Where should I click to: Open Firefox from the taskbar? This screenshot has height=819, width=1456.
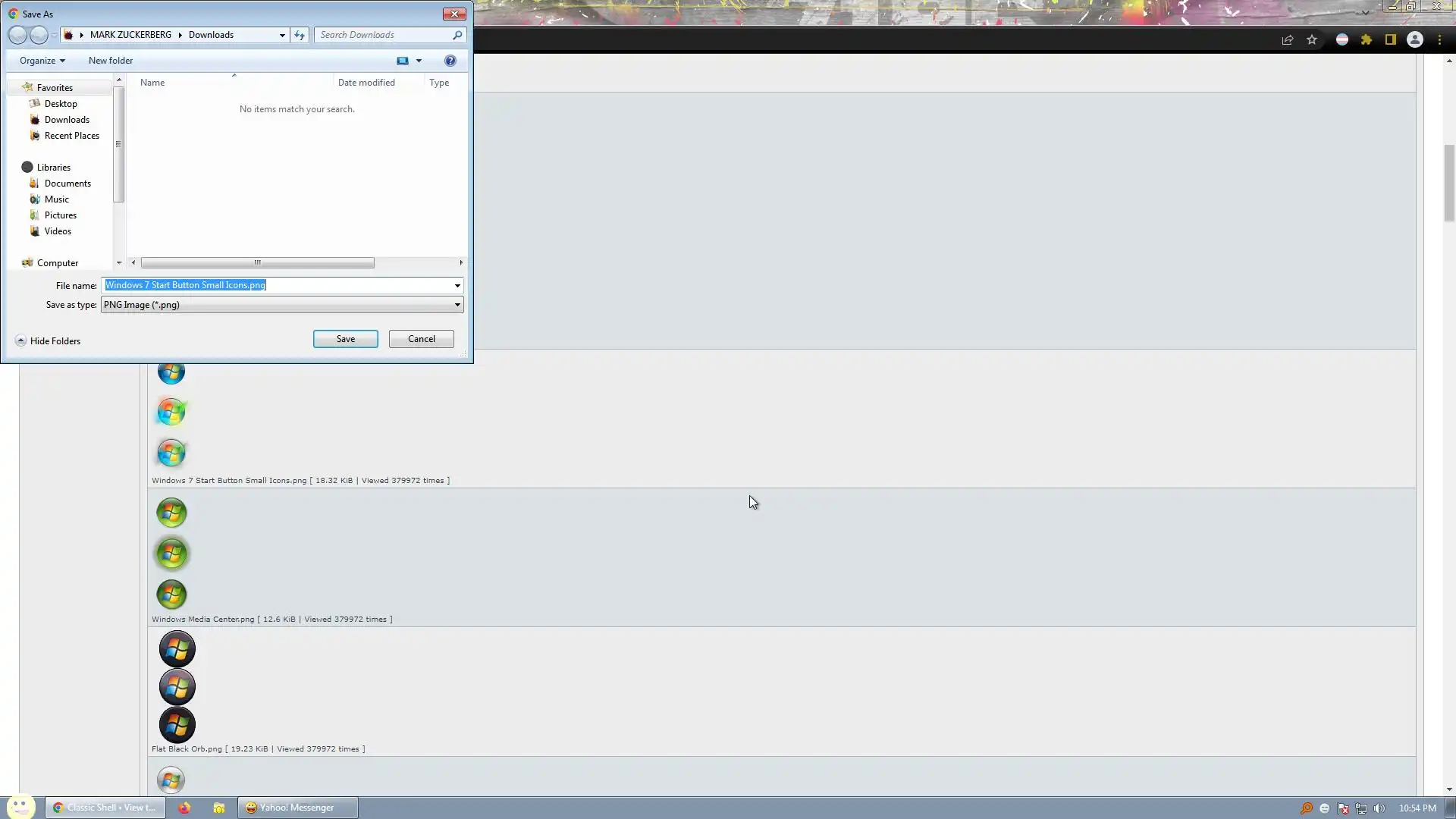[184, 808]
